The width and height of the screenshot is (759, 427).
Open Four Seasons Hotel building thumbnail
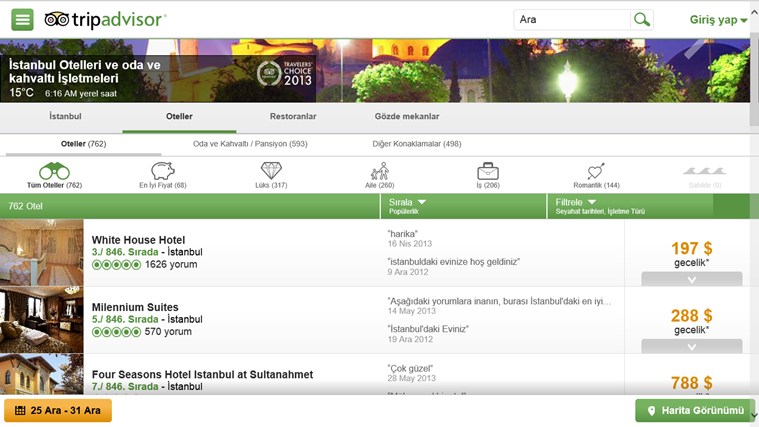coord(42,374)
